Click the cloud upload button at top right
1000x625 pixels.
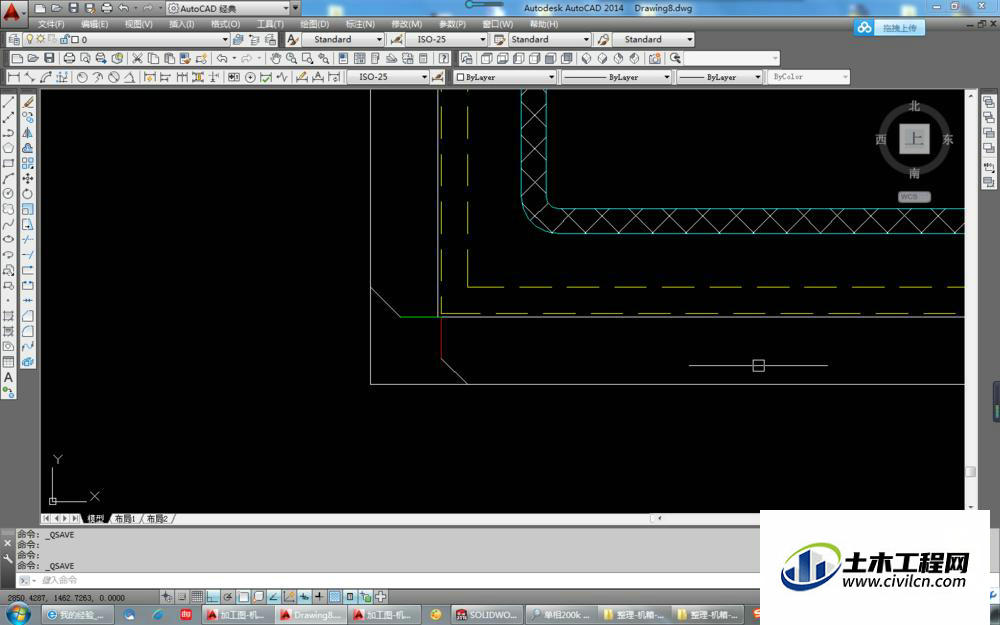click(889, 28)
